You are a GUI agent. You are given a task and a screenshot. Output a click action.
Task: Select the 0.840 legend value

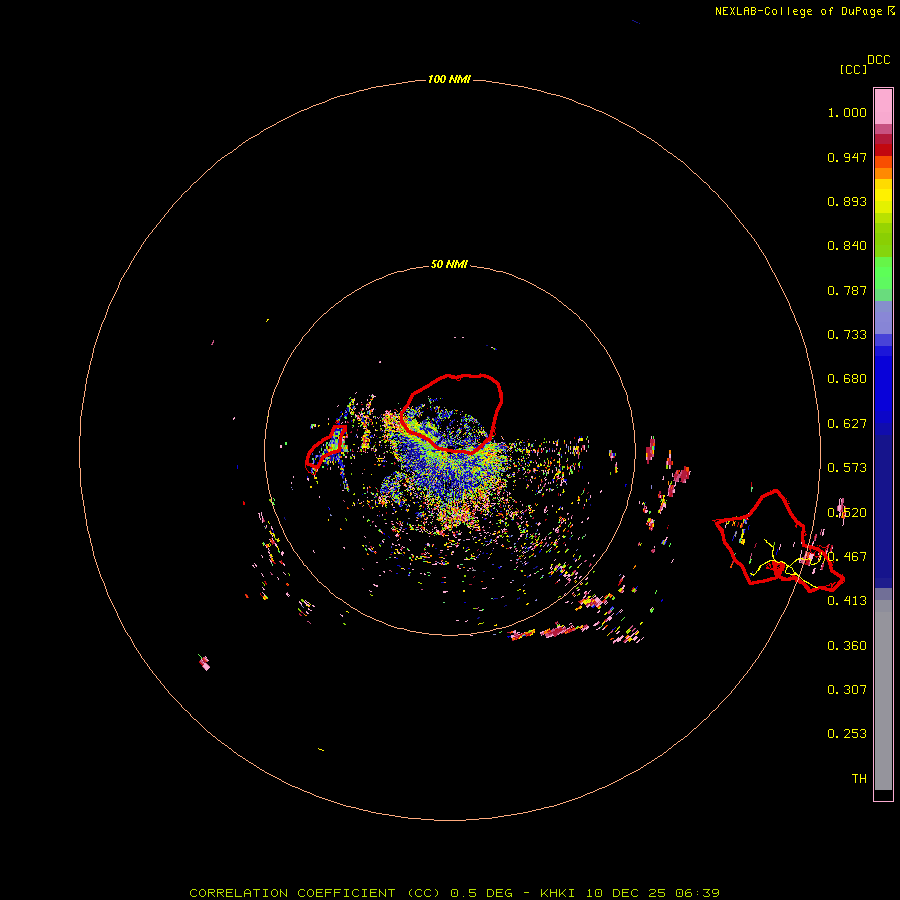point(847,246)
